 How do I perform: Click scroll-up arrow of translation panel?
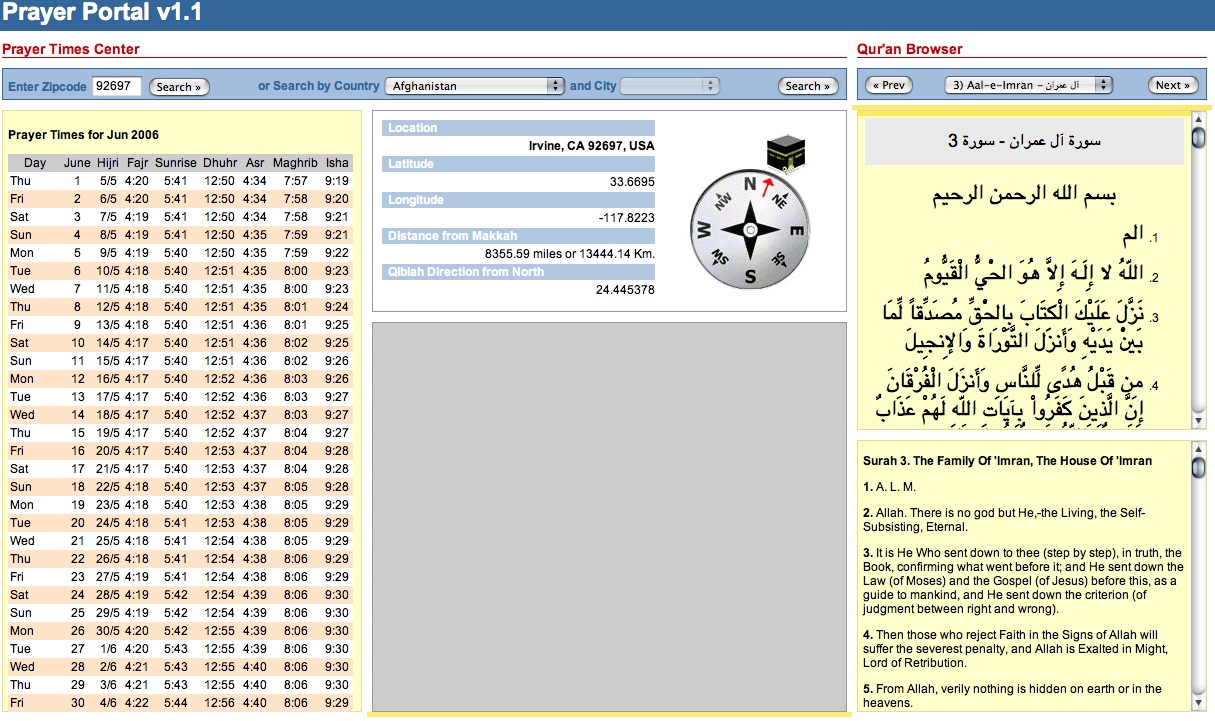tap(1198, 448)
